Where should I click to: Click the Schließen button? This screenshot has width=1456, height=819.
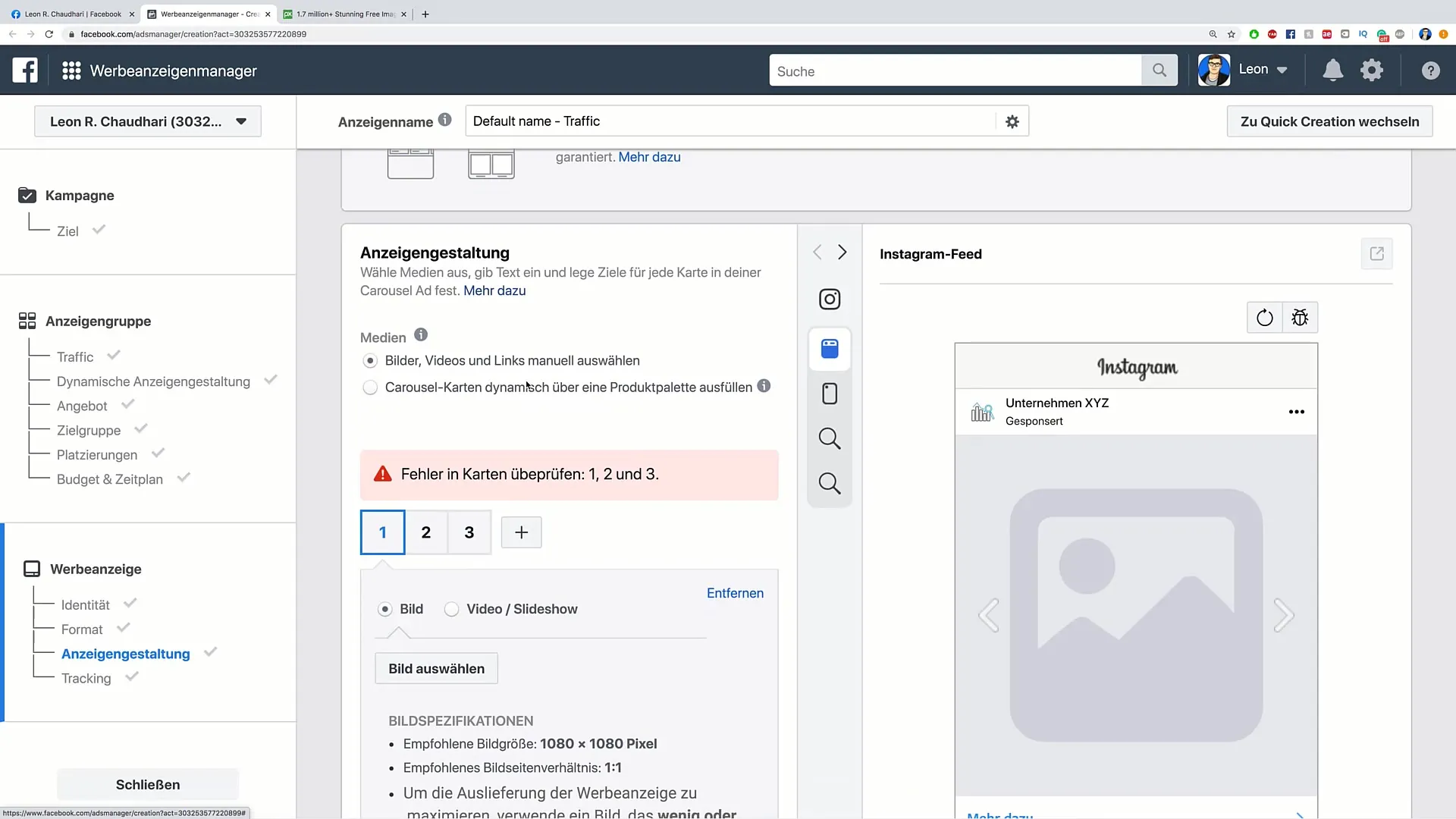point(148,785)
